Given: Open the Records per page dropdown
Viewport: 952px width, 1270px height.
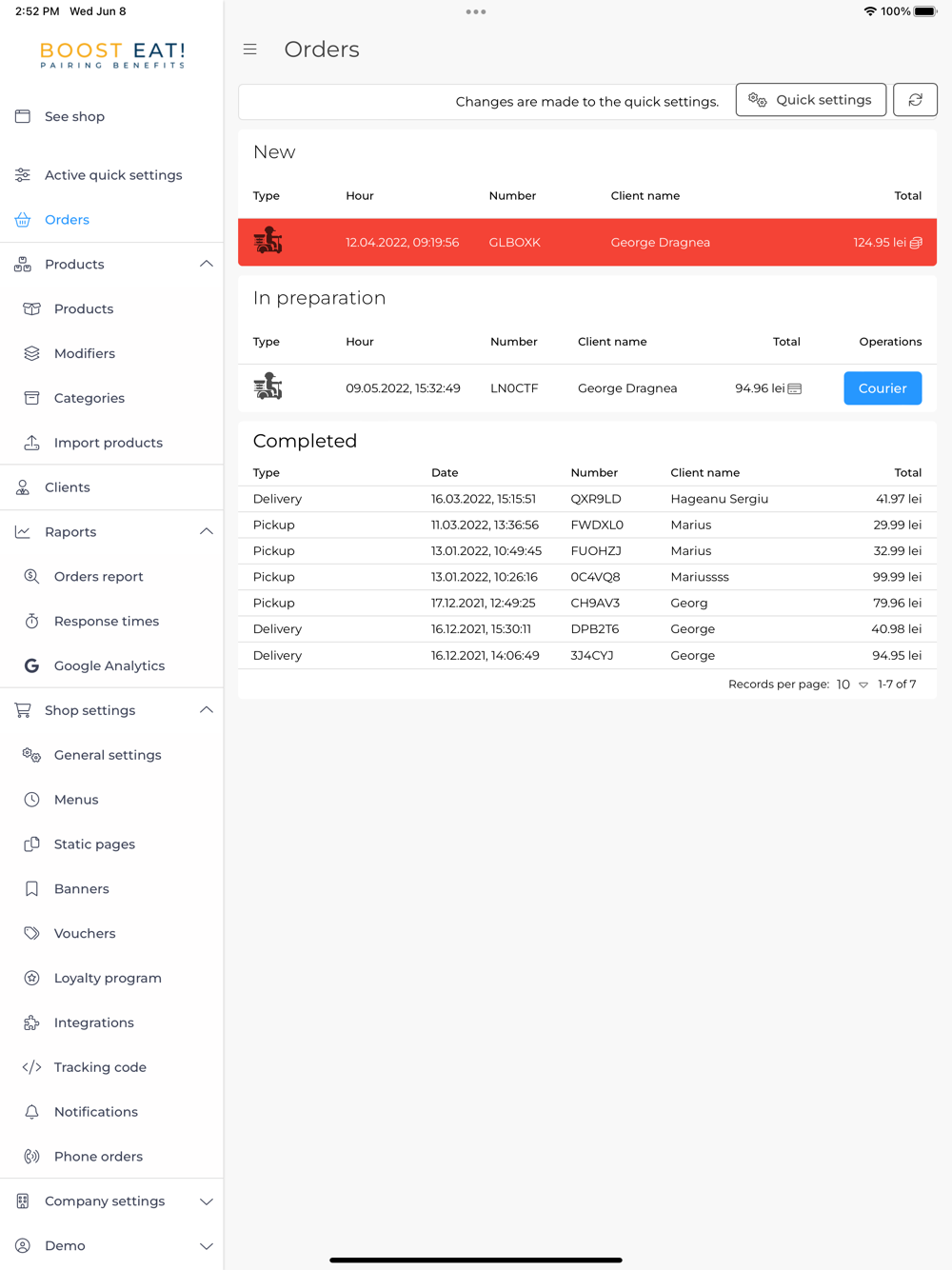Looking at the screenshot, I should (x=852, y=685).
